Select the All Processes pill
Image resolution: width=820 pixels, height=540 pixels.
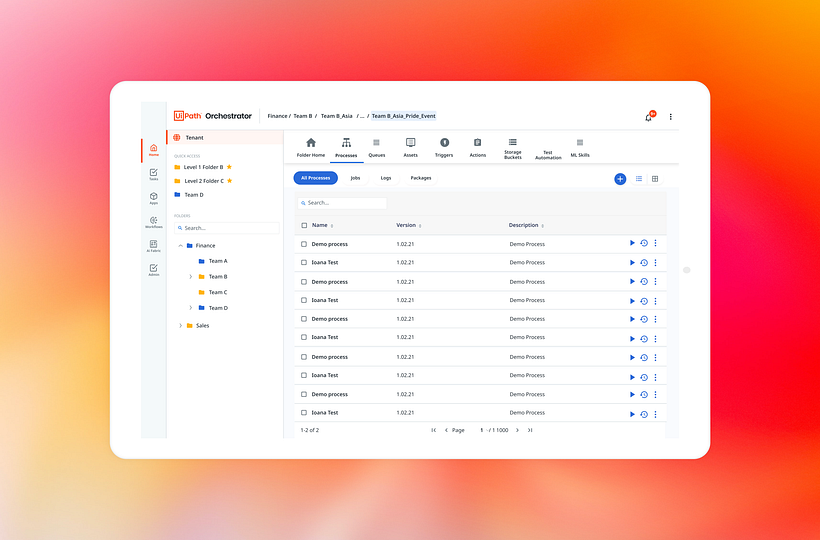point(315,178)
